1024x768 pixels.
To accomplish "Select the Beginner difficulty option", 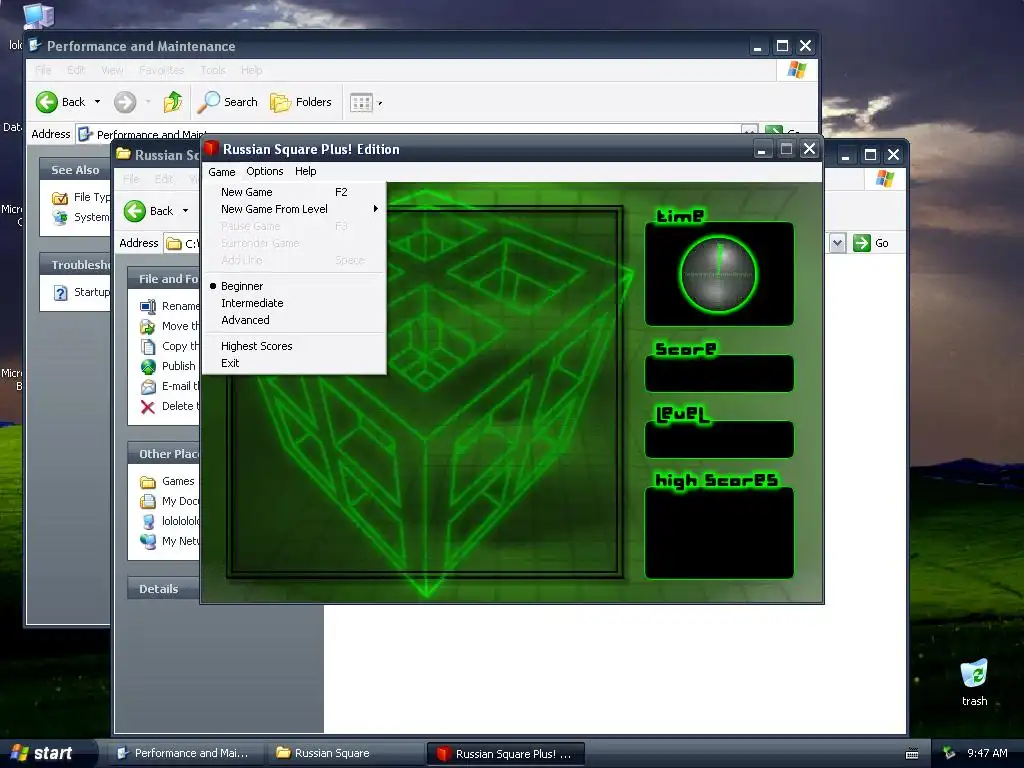I will click(295, 286).
